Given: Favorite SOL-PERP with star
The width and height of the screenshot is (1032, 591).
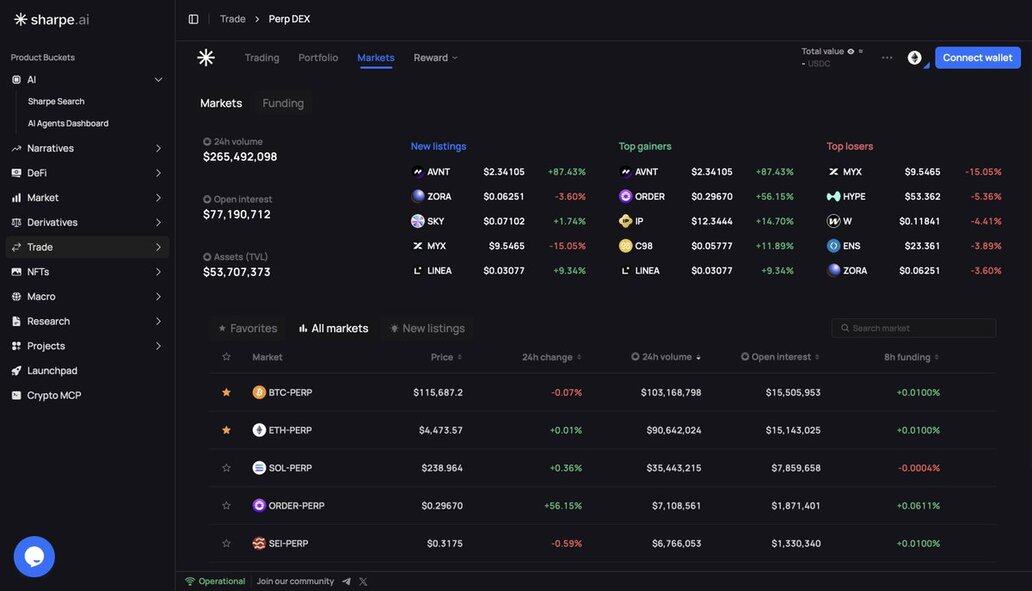Looking at the screenshot, I should click(226, 468).
